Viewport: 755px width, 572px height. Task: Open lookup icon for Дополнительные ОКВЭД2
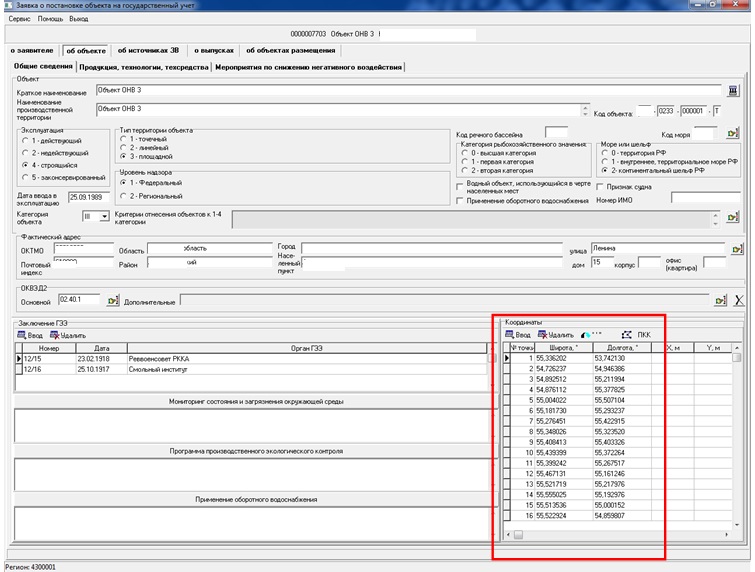(x=719, y=299)
